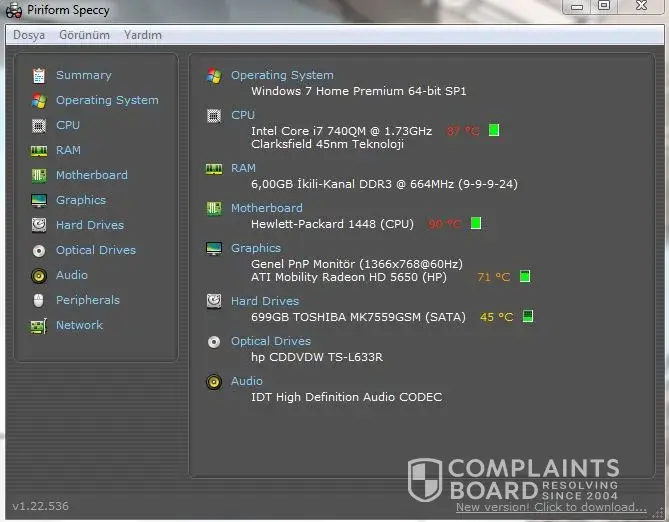Viewport: 669px width, 522px height.
Task: Click the Hewlett-Packard 1448 (CPU) text
Action: coord(332,224)
